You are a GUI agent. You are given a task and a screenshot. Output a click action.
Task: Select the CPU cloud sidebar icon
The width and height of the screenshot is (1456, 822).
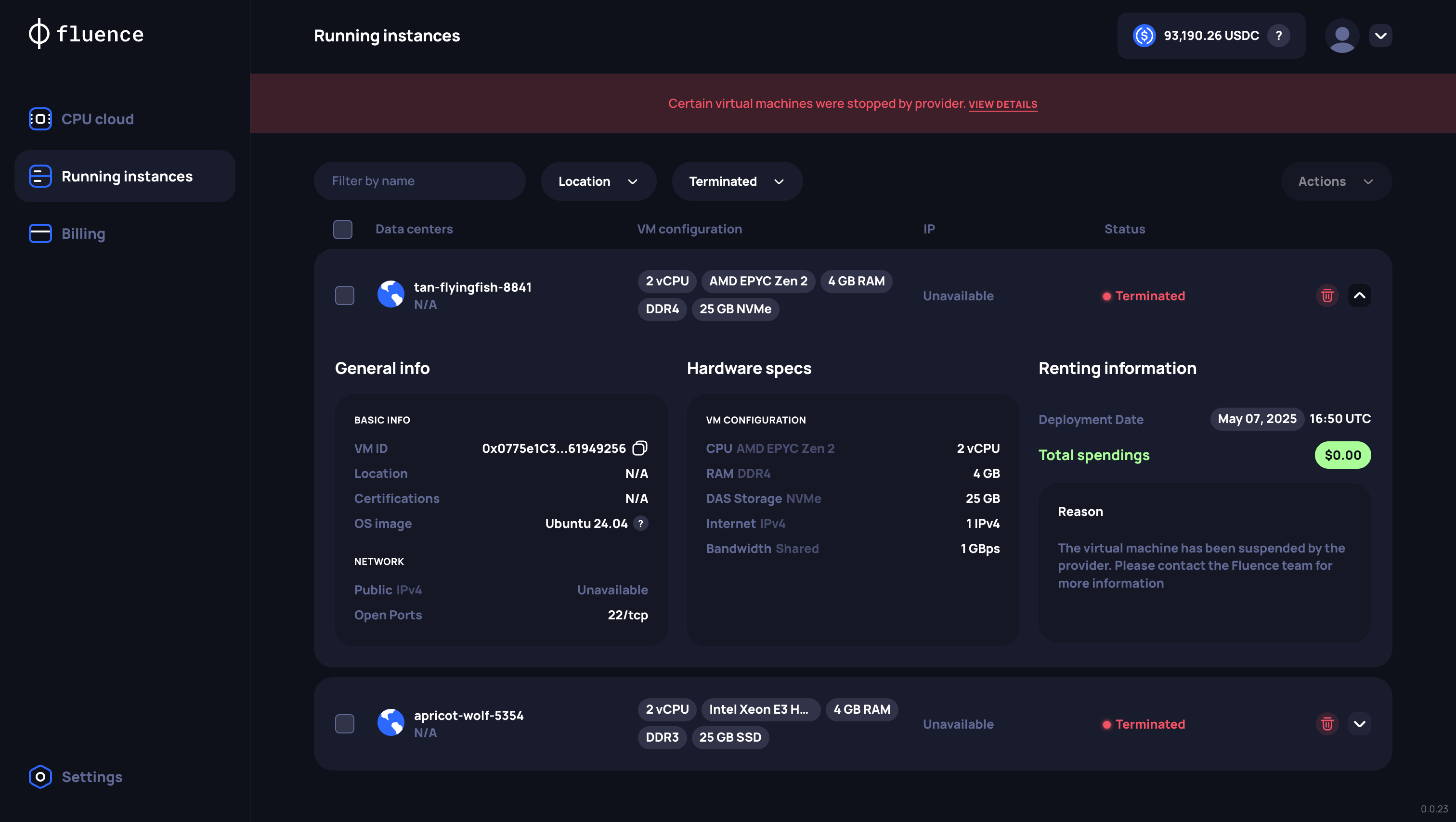pos(39,119)
